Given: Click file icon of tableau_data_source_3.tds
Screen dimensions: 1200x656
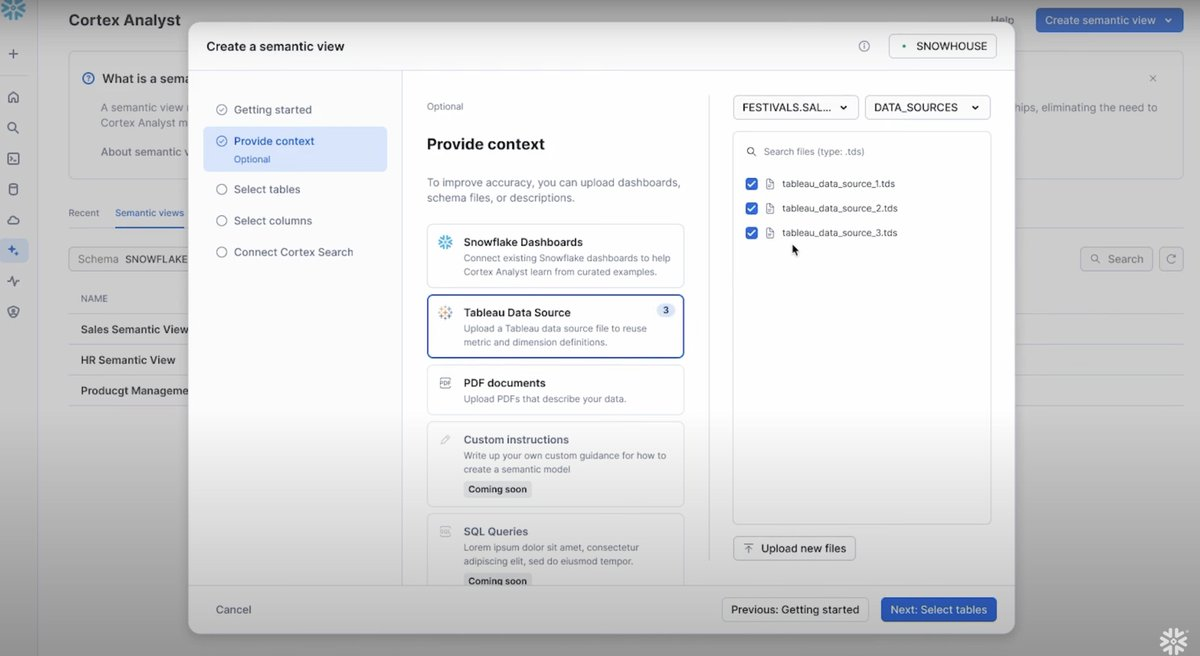Looking at the screenshot, I should click(770, 233).
